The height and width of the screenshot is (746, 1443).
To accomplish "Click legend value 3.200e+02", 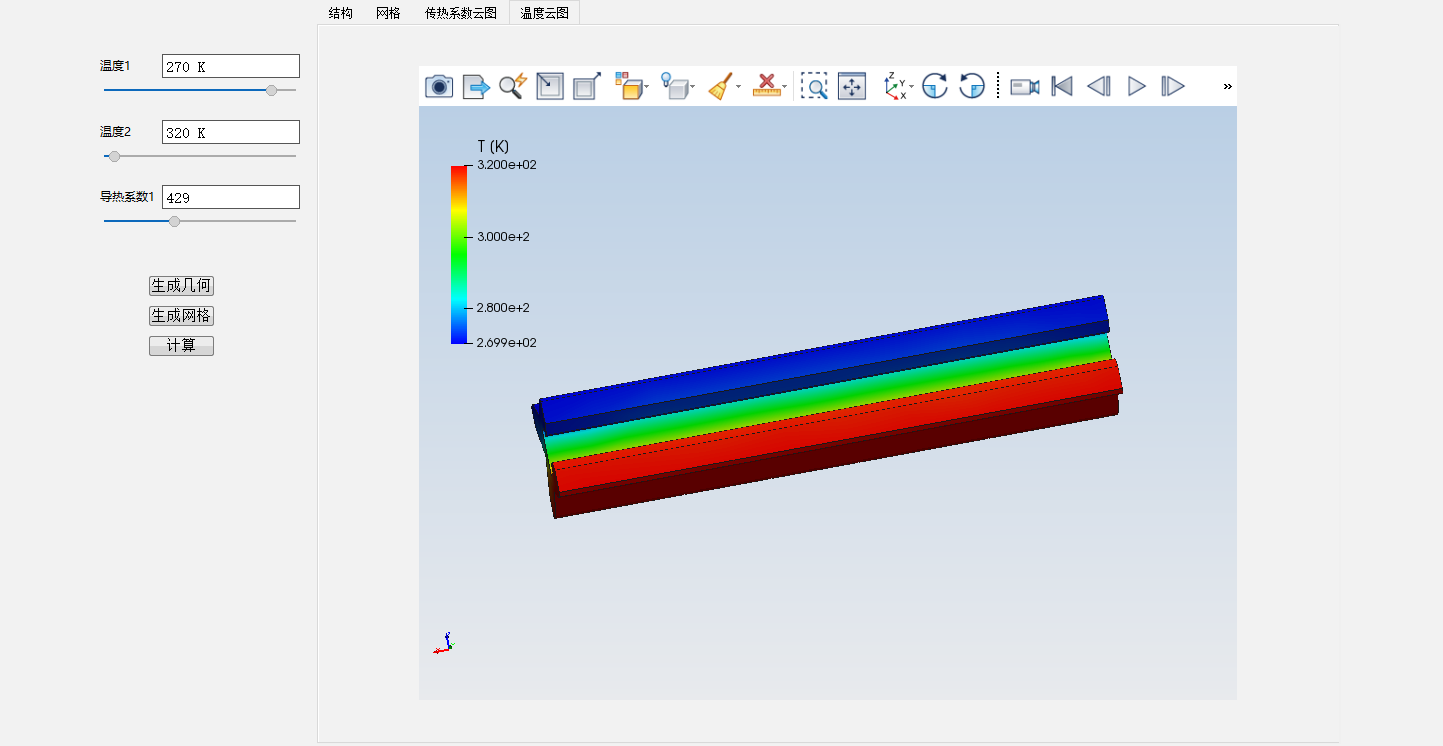I will coord(507,165).
